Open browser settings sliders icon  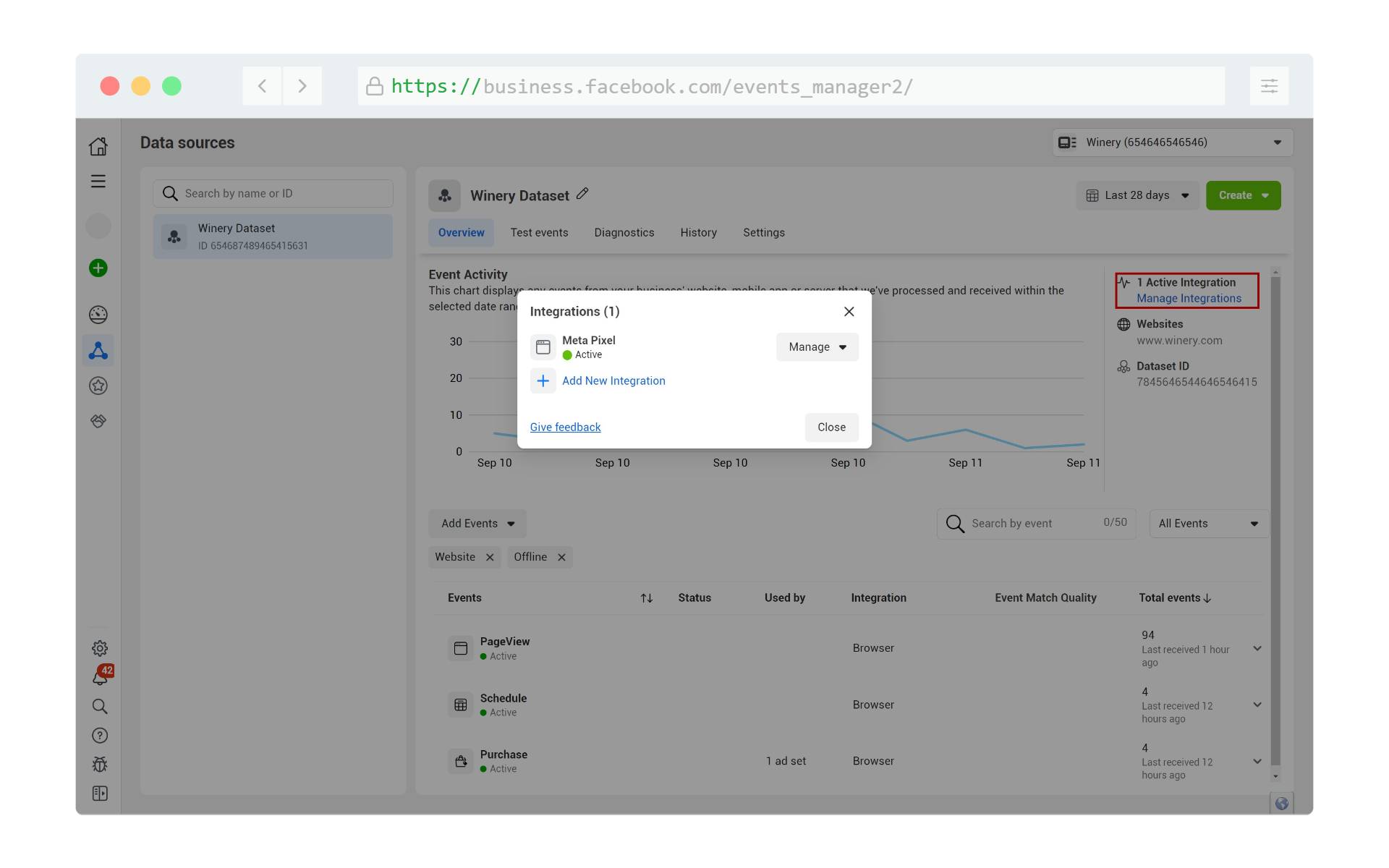point(1270,86)
